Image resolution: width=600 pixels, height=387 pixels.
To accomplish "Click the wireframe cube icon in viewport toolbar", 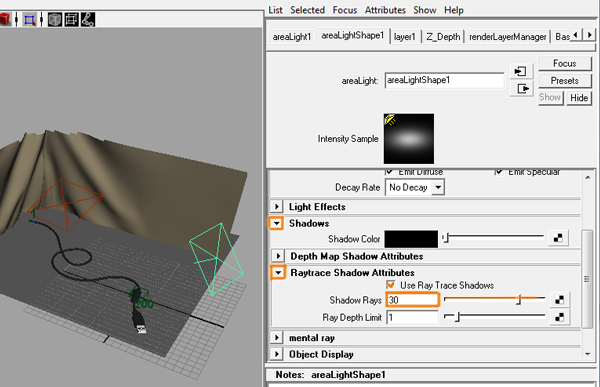I will (71, 19).
